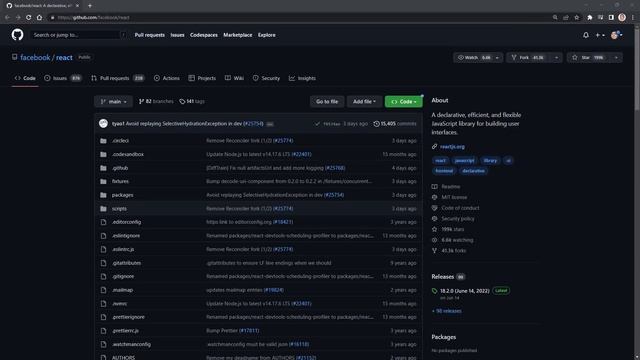This screenshot has height=360, width=640.
Task: Open the GitHub home logo
Action: (17, 35)
